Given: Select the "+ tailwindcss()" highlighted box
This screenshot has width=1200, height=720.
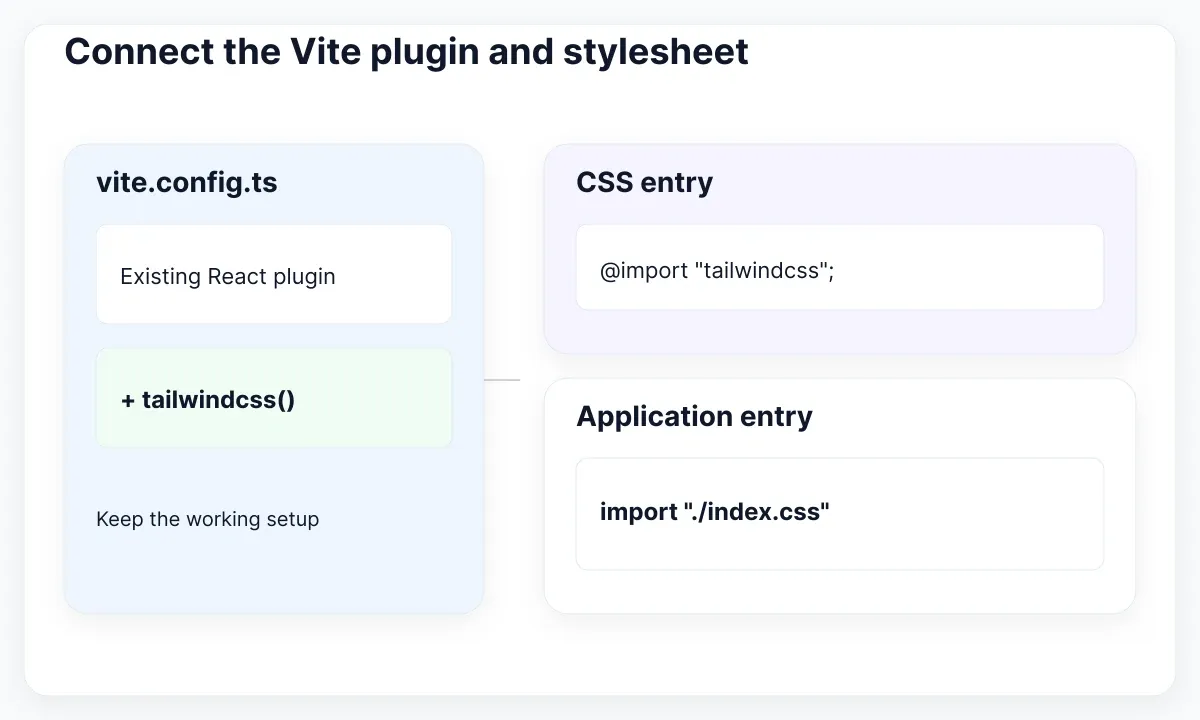Looking at the screenshot, I should click(274, 398).
